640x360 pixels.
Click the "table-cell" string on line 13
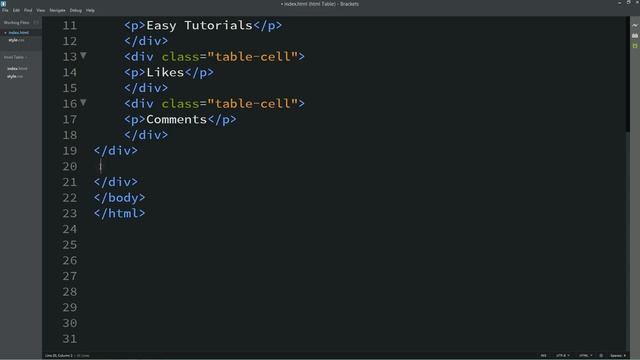(253, 56)
